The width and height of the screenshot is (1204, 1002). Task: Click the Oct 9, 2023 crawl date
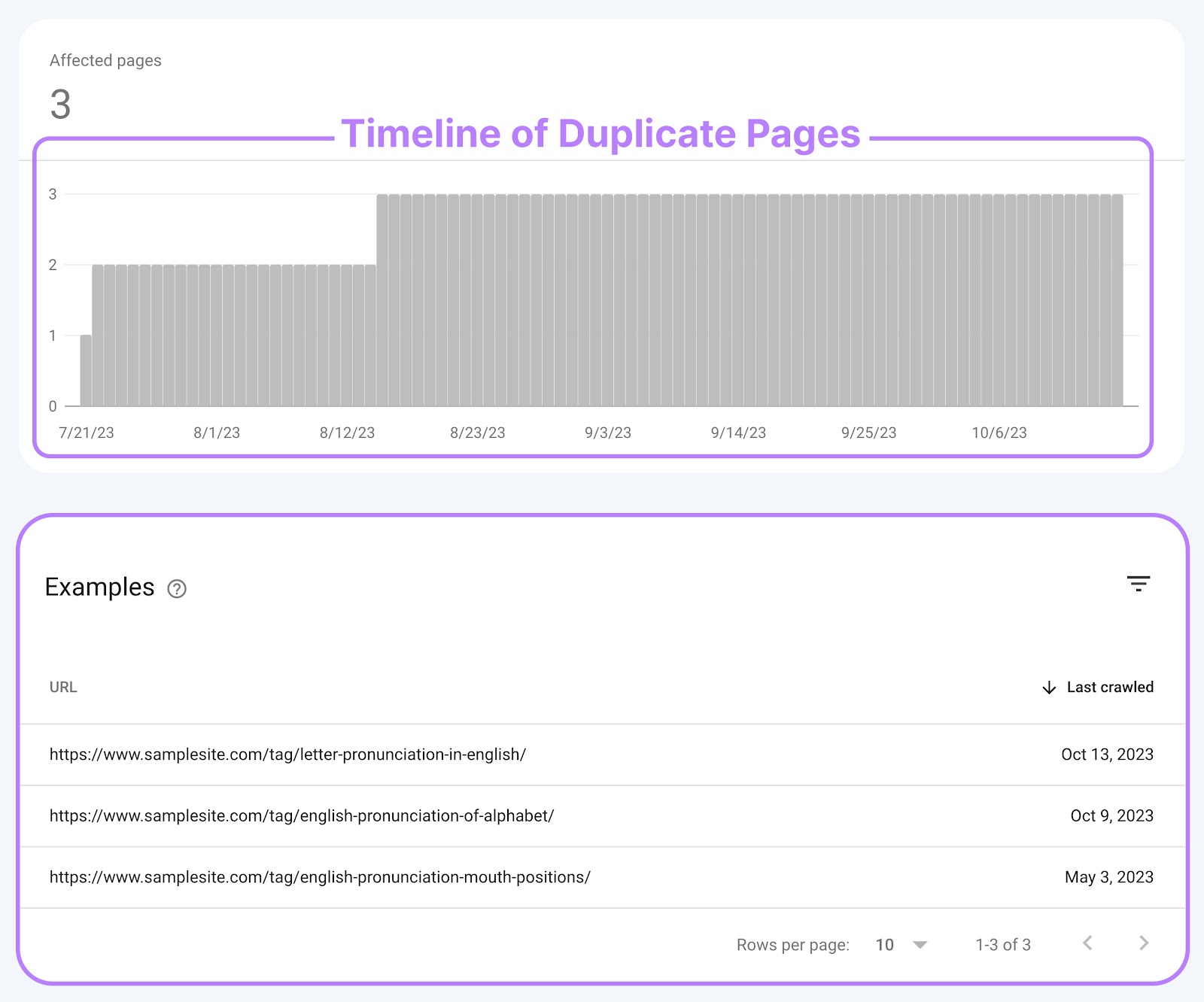(x=1111, y=816)
